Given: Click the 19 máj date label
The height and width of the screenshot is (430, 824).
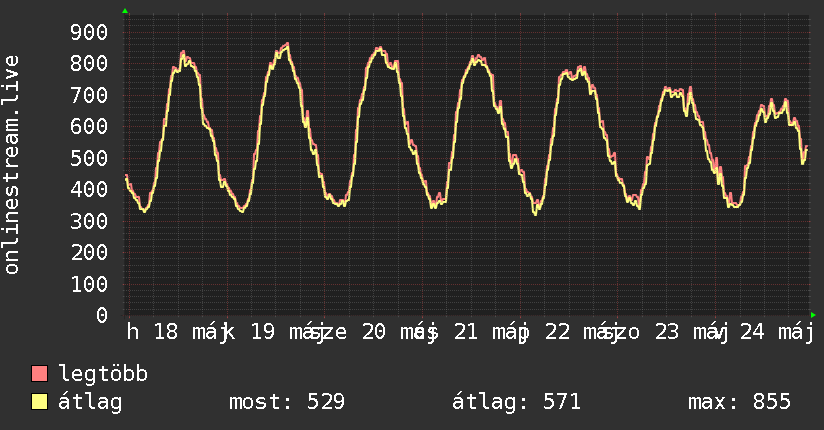Looking at the screenshot, I should [289, 333].
